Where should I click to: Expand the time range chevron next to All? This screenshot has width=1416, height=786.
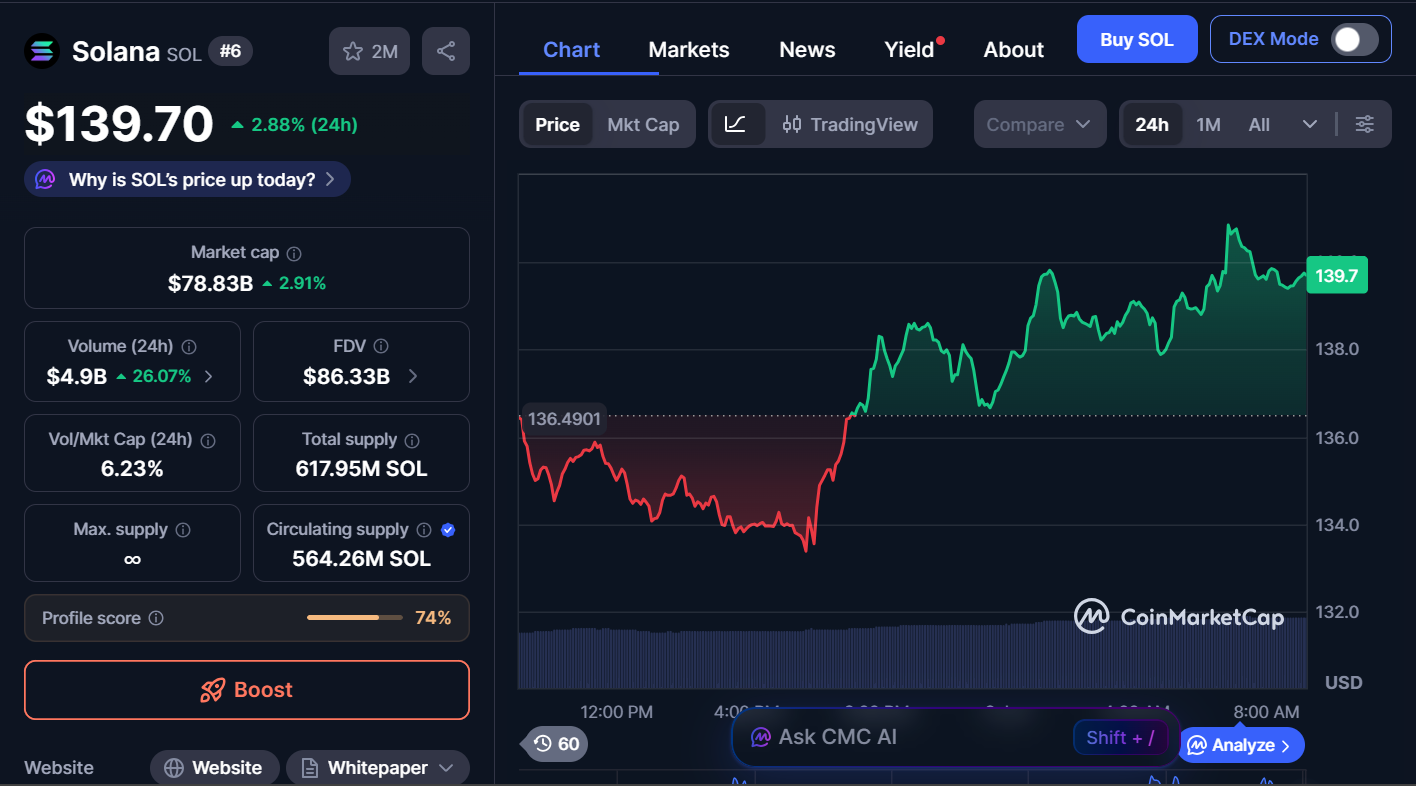1310,124
